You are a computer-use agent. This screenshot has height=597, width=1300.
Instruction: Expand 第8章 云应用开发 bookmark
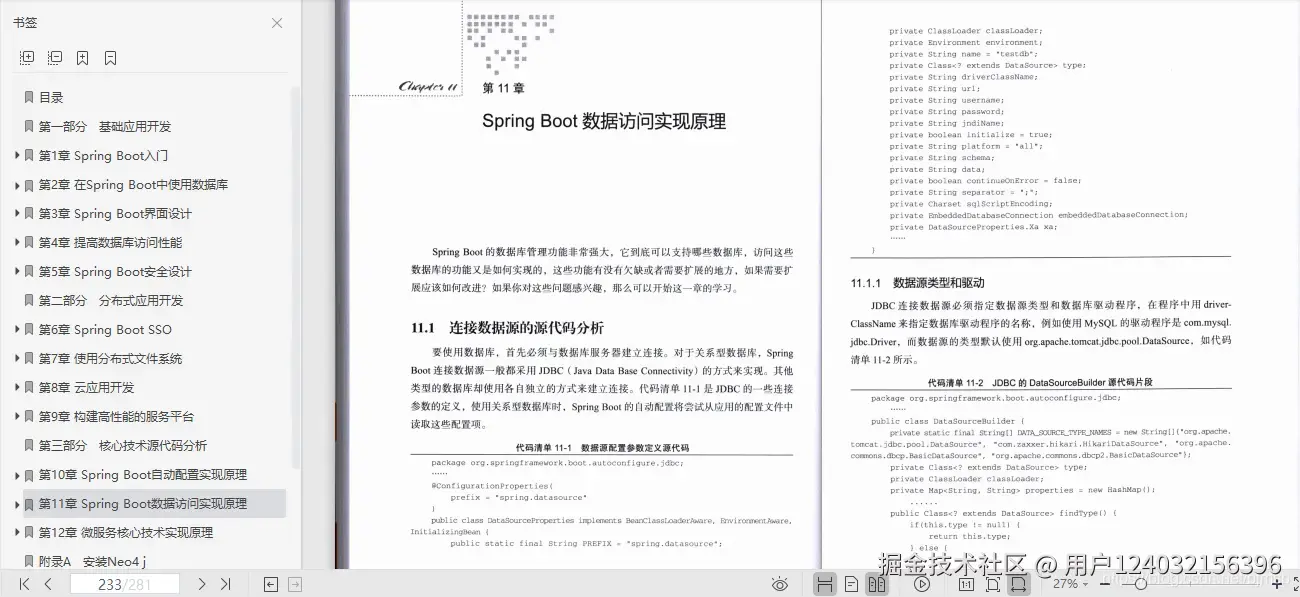pyautogui.click(x=17, y=387)
